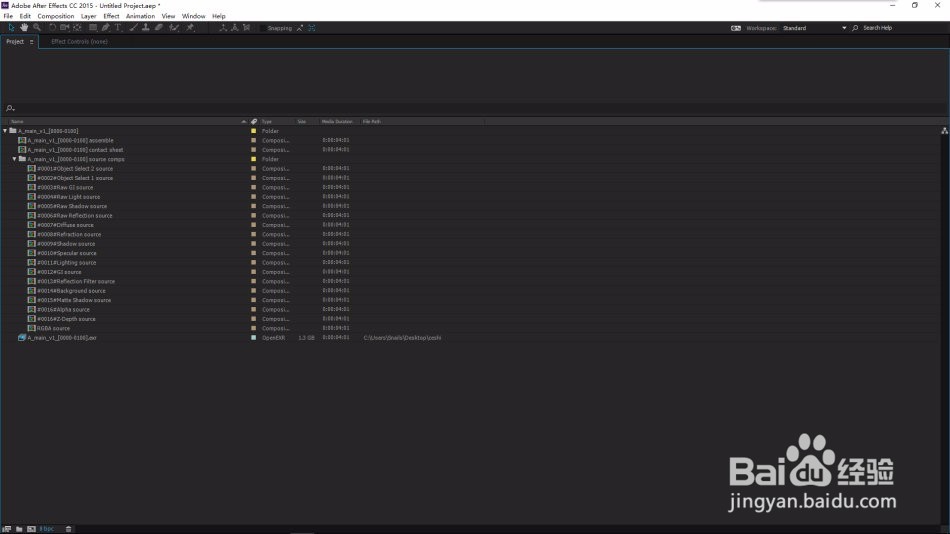Select #0006#Raw Reflection source comp

pyautogui.click(x=75, y=216)
